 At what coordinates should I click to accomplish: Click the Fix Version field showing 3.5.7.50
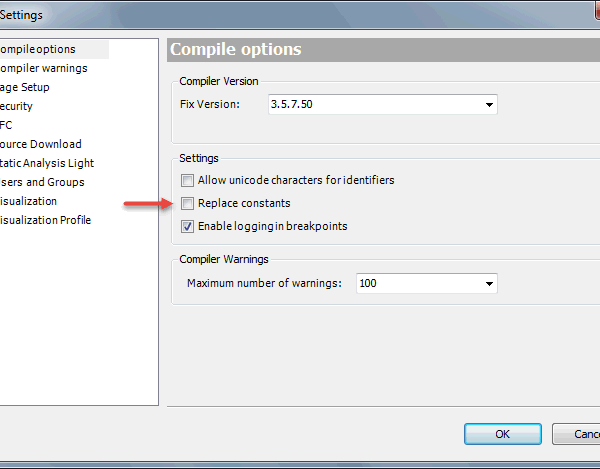tap(383, 104)
